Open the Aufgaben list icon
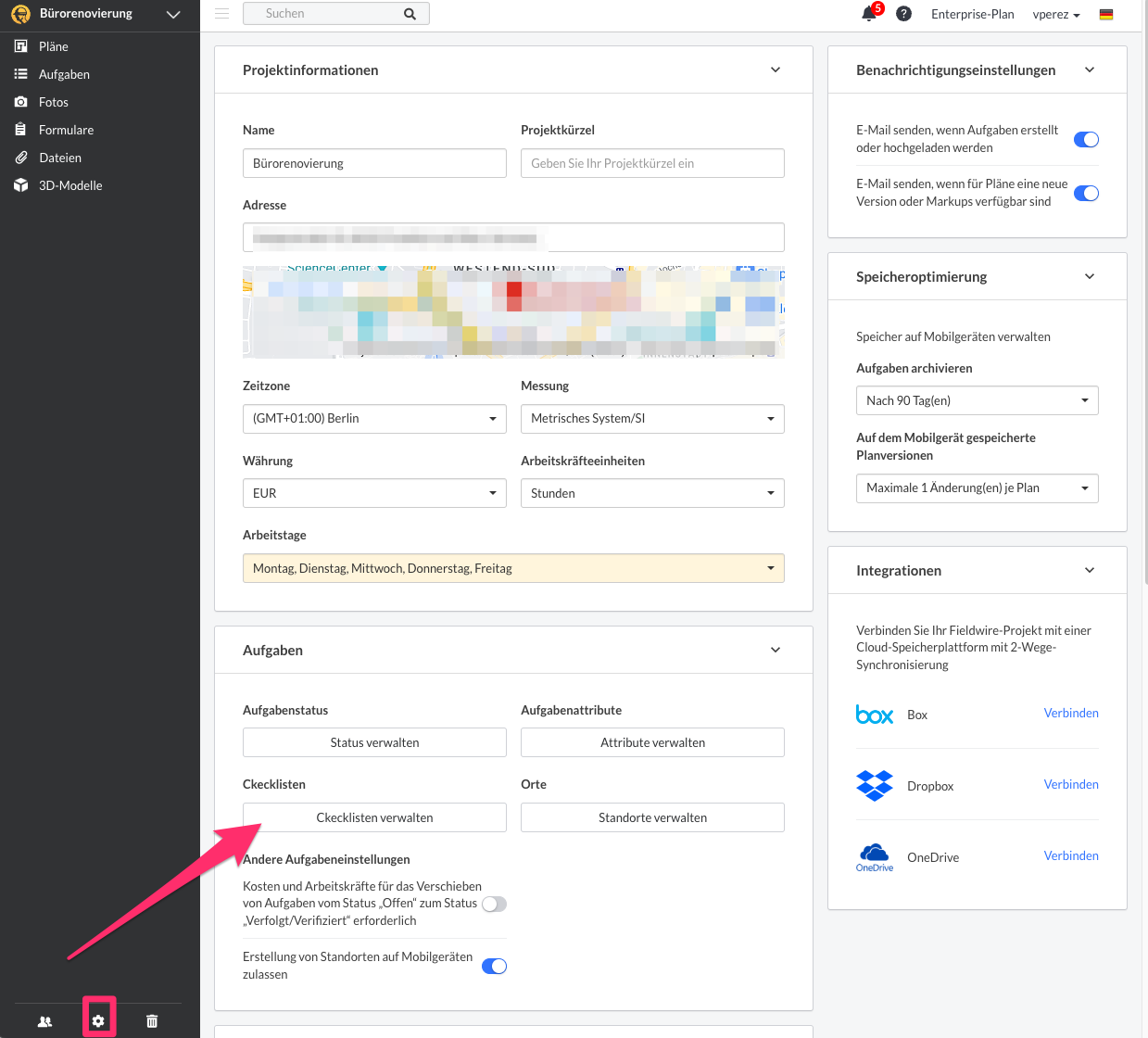This screenshot has width=1148, height=1038. click(x=20, y=74)
